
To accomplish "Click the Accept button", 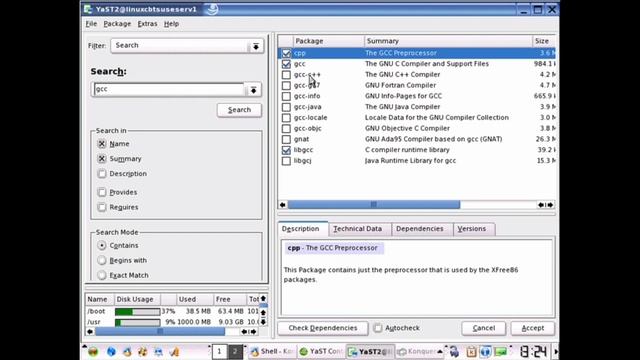I will pyautogui.click(x=533, y=328).
